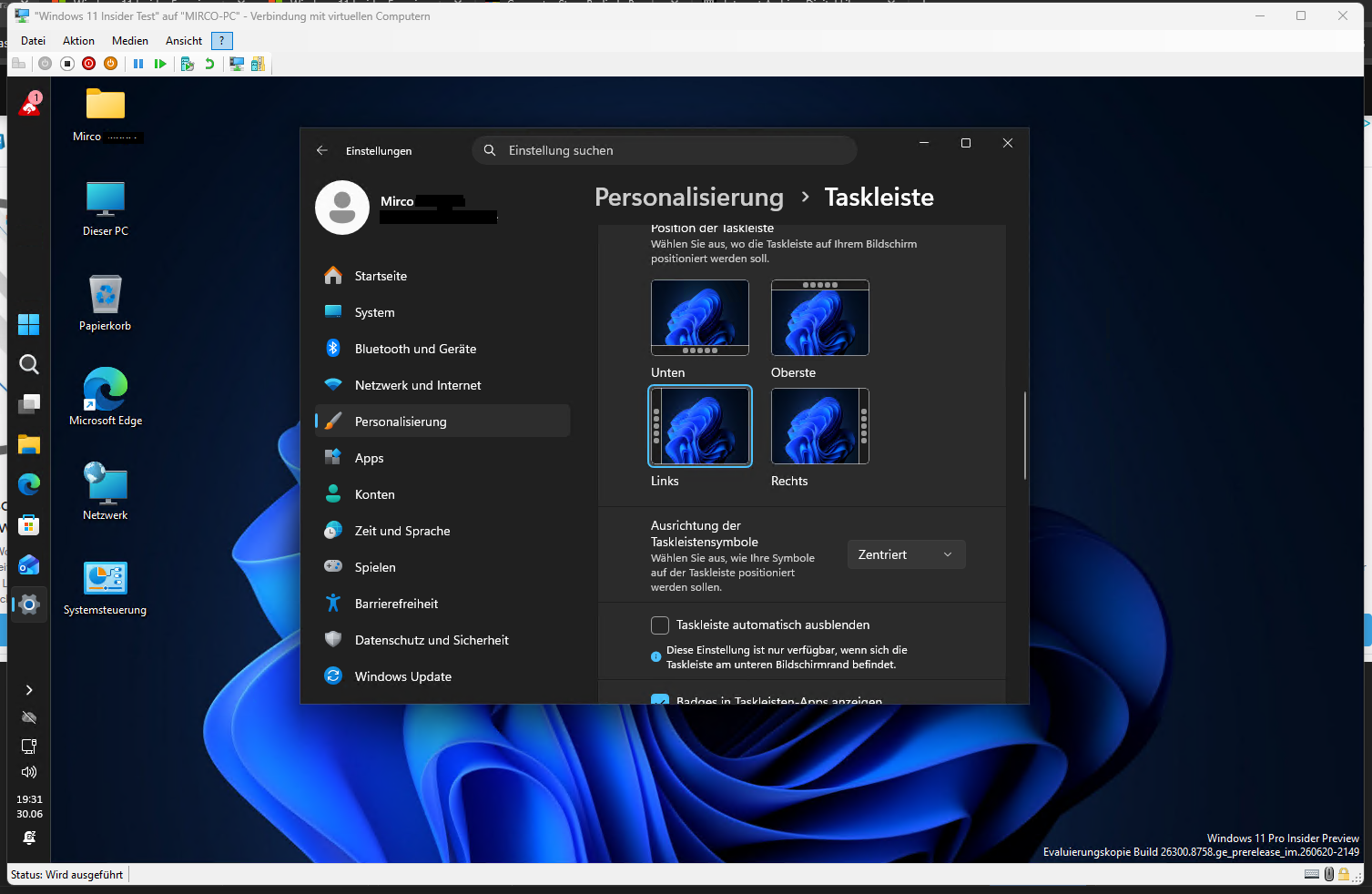Open the notification bell in the taskbar
The width and height of the screenshot is (1372, 894).
pyautogui.click(x=29, y=838)
